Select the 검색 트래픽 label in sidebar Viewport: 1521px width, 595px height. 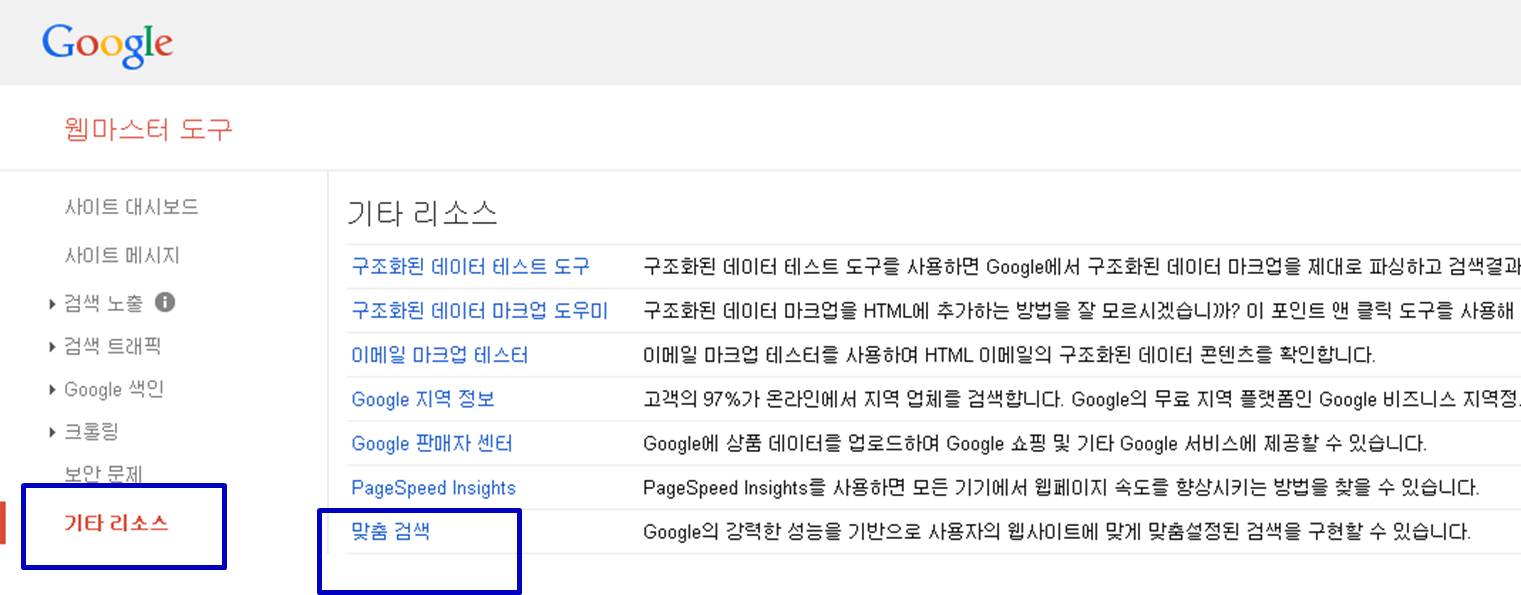[112, 347]
